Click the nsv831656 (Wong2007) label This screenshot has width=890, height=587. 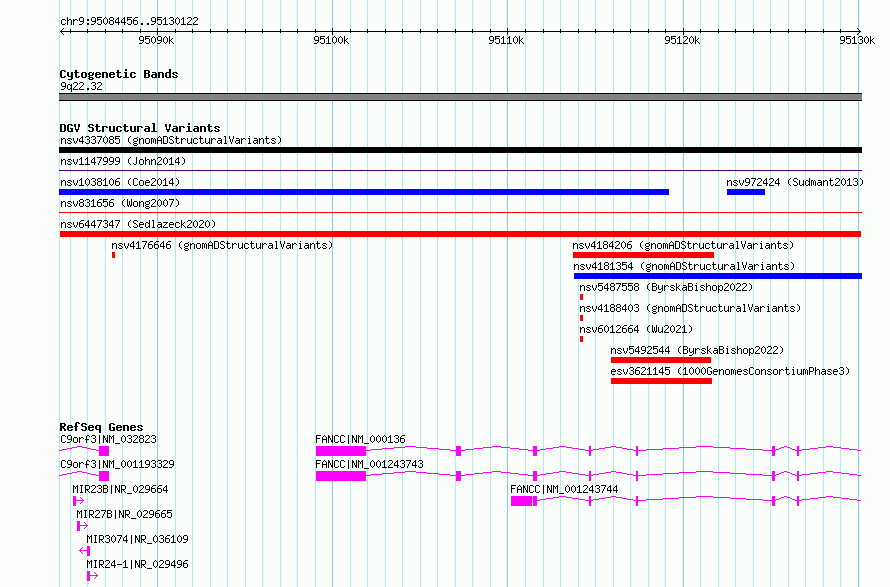pyautogui.click(x=120, y=203)
